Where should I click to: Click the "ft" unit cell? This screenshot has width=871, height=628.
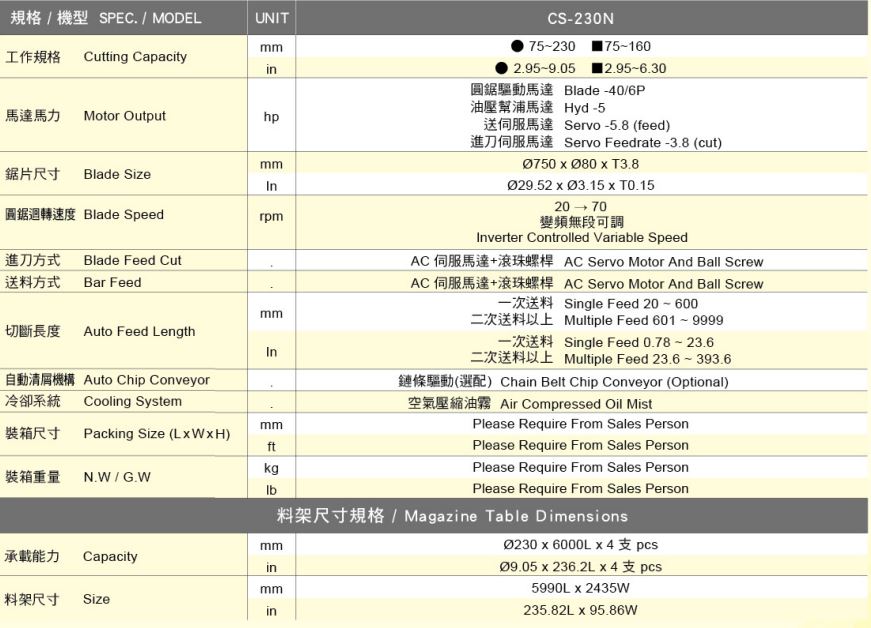(x=271, y=446)
